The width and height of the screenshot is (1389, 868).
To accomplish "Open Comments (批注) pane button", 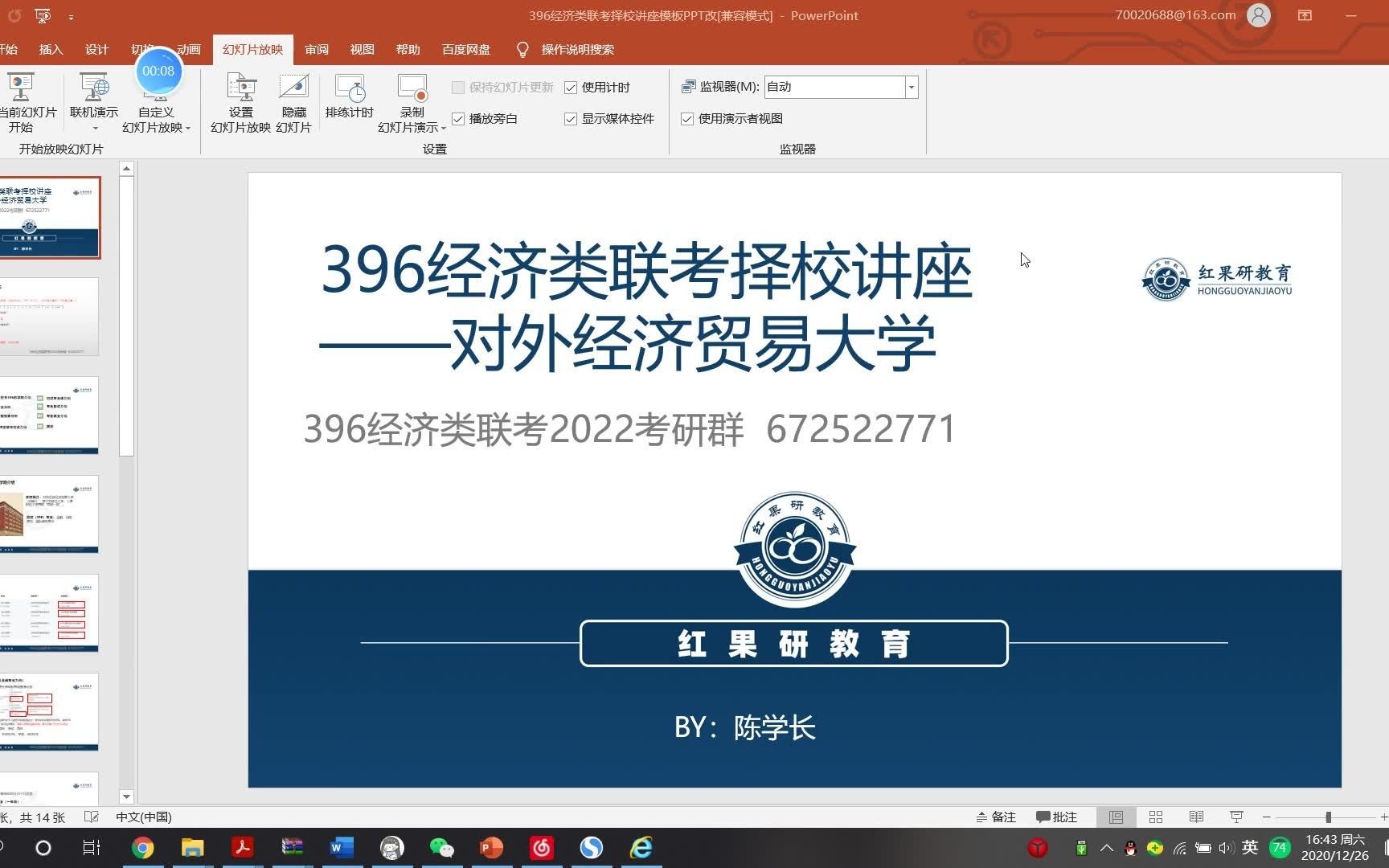I will (1056, 817).
